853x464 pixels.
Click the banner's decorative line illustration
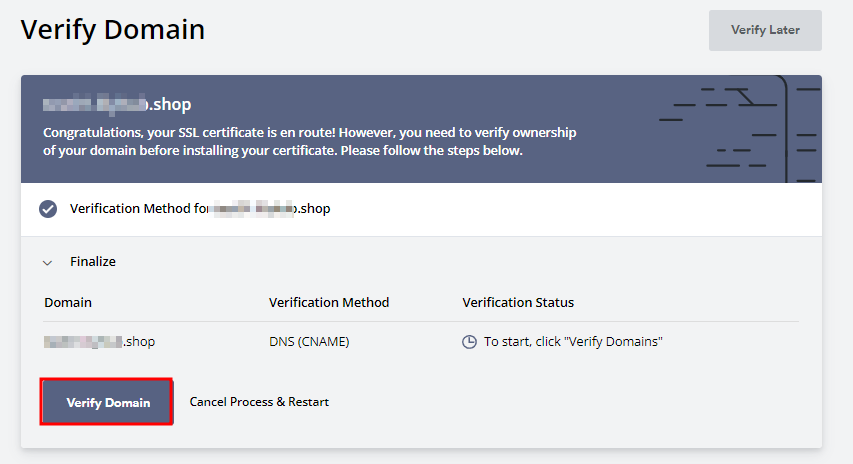coord(740,128)
